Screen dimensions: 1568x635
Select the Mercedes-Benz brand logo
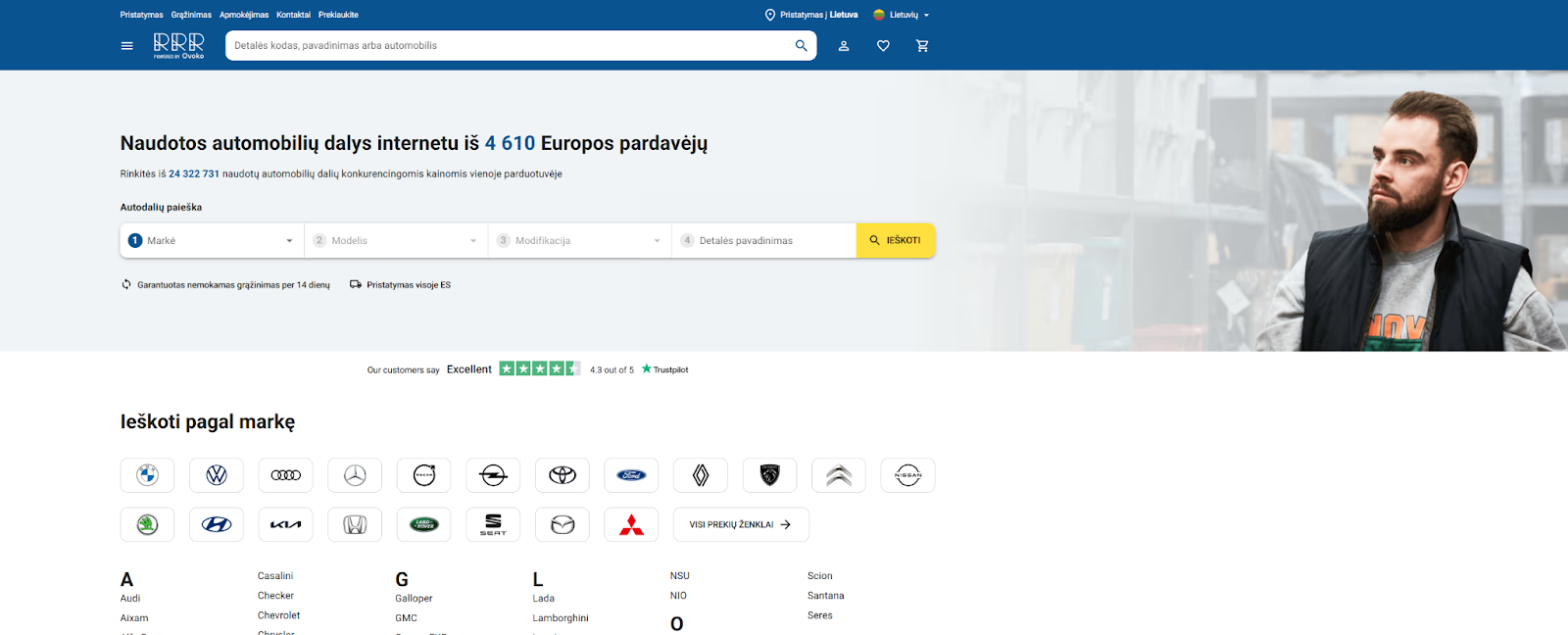click(x=355, y=475)
